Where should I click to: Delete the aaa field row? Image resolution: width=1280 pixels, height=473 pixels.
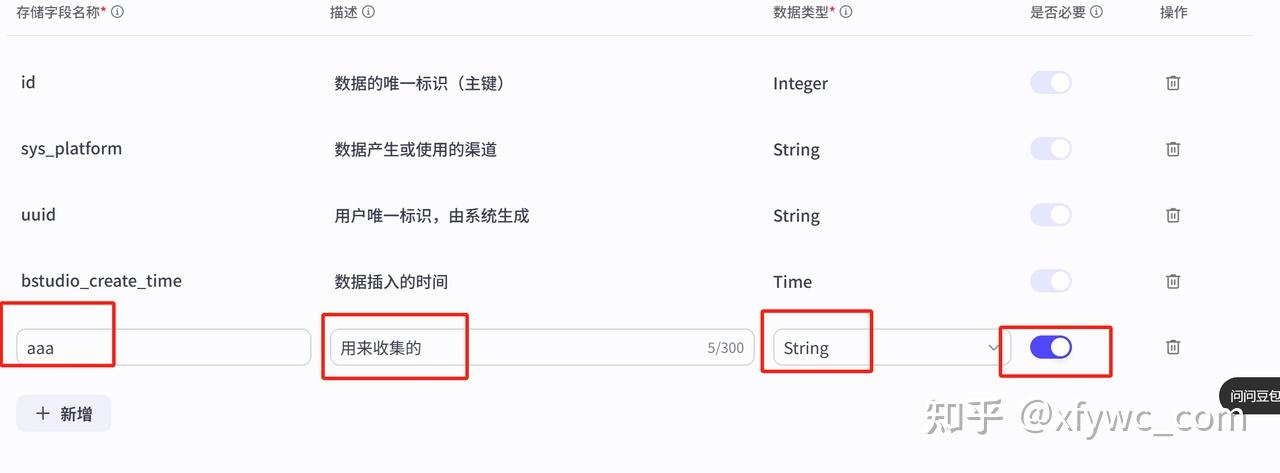[1173, 347]
